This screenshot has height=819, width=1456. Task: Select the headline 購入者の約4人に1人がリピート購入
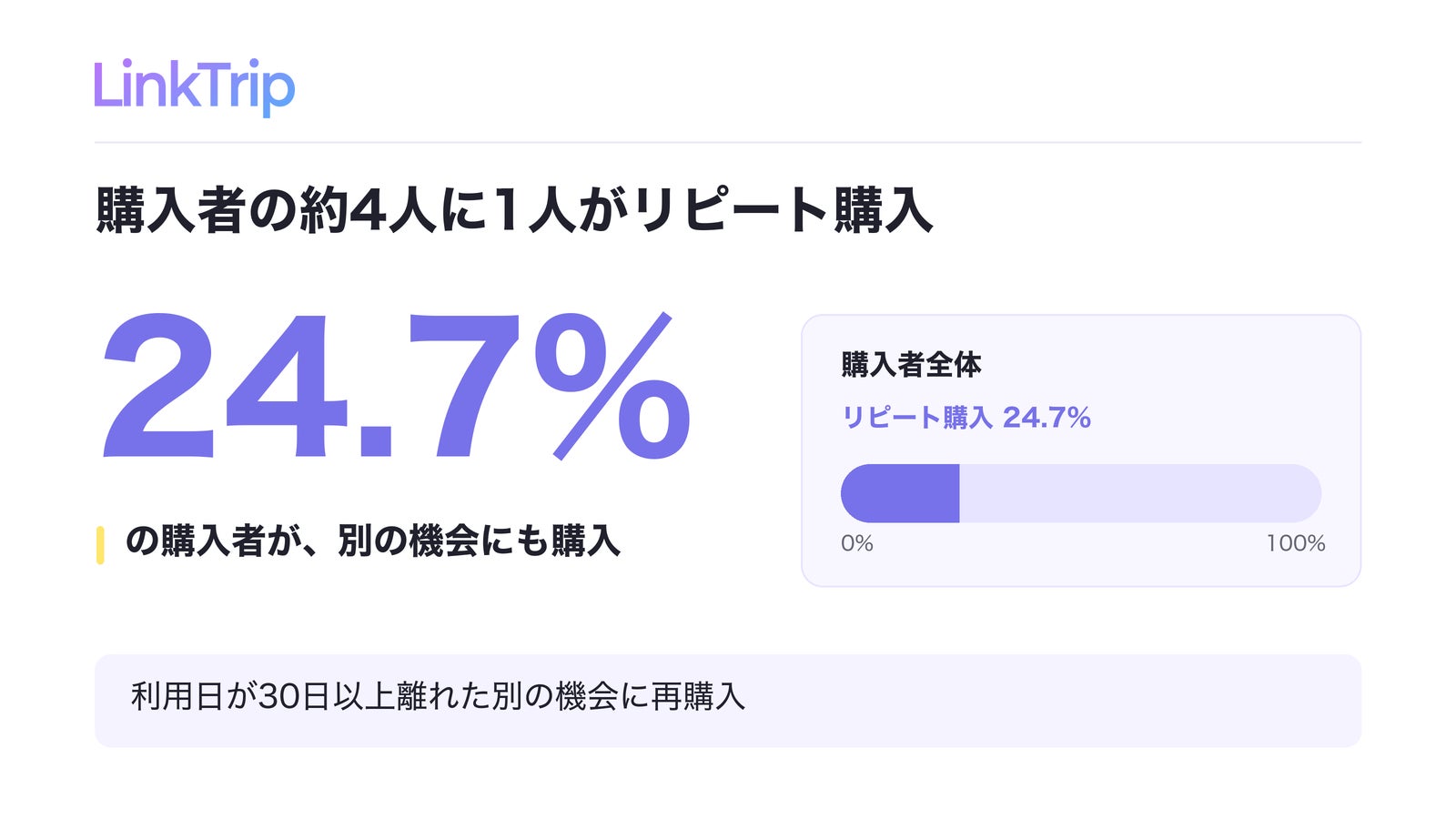514,210
